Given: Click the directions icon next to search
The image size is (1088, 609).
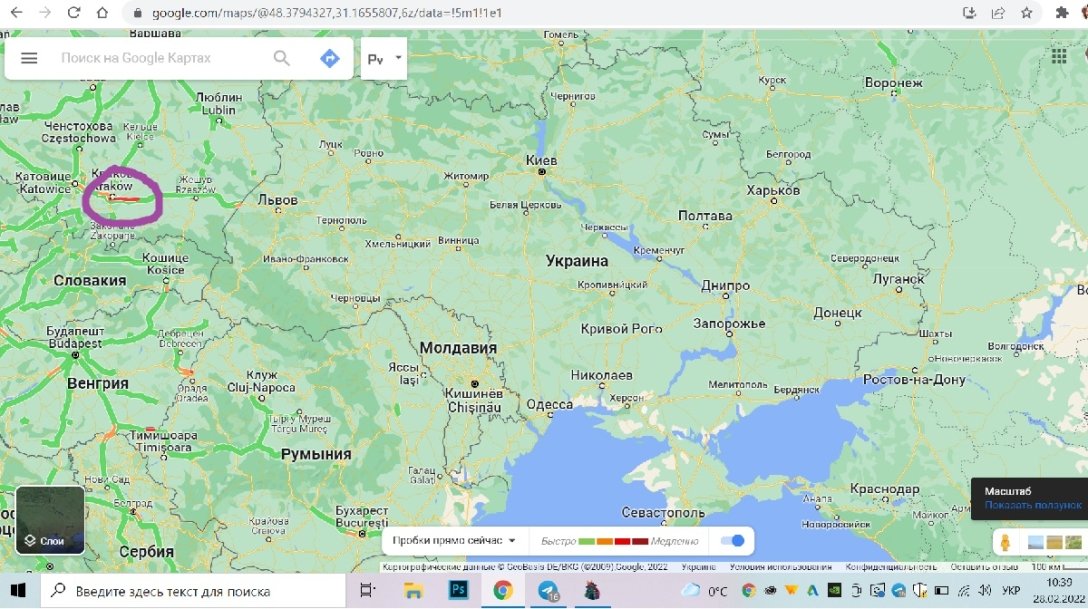Looking at the screenshot, I should 330,58.
